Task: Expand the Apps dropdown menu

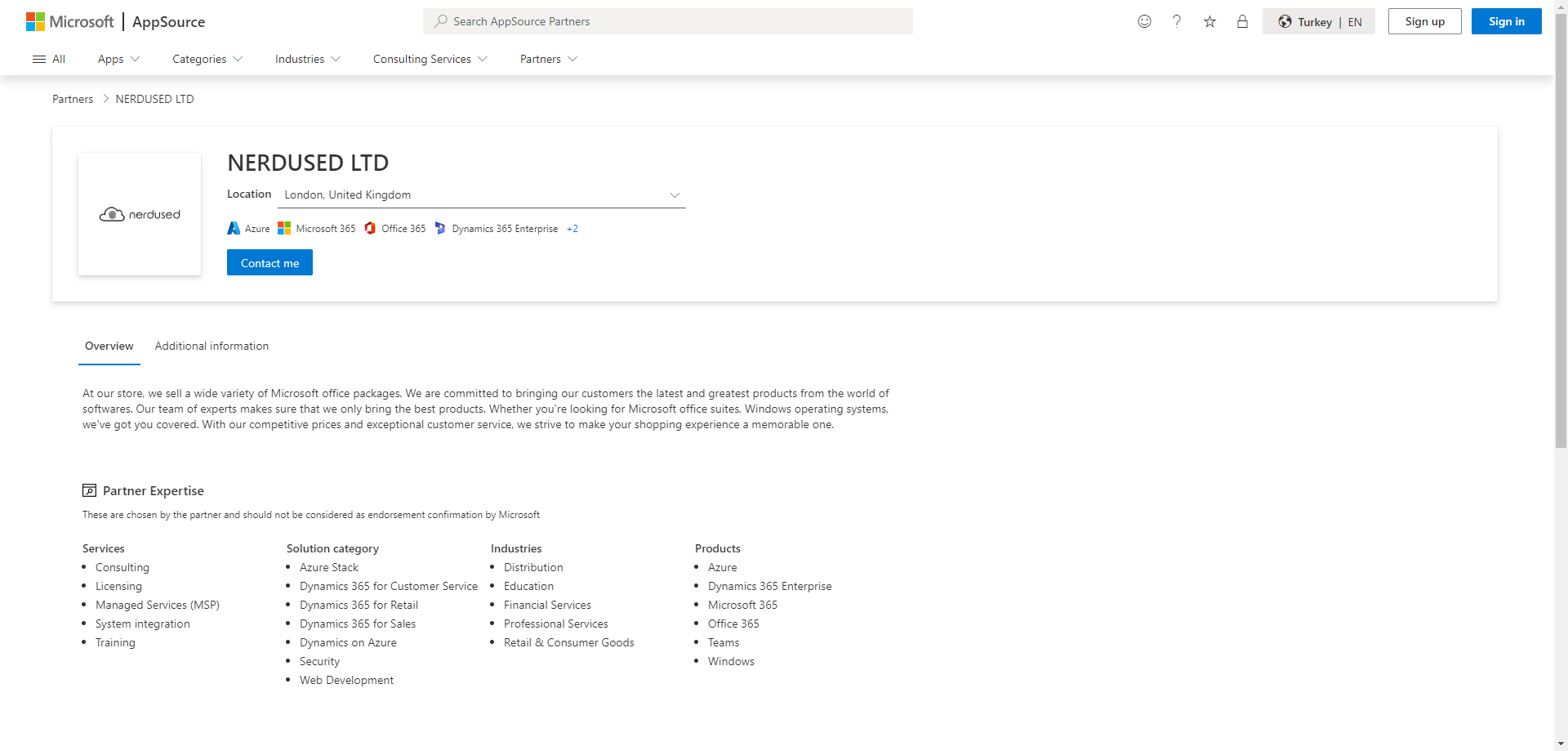Action: (118, 59)
